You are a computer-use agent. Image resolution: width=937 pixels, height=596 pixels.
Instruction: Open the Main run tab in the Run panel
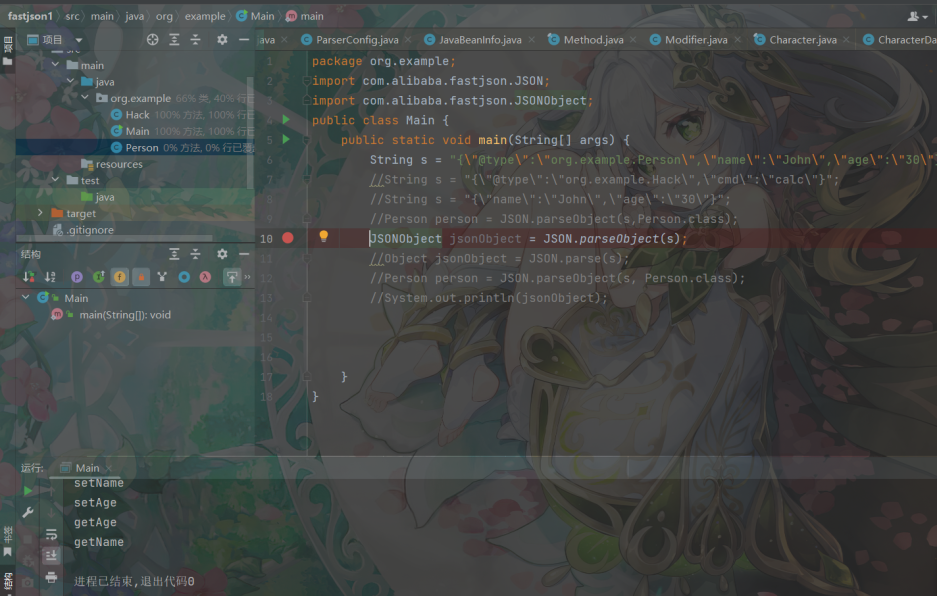(87, 468)
